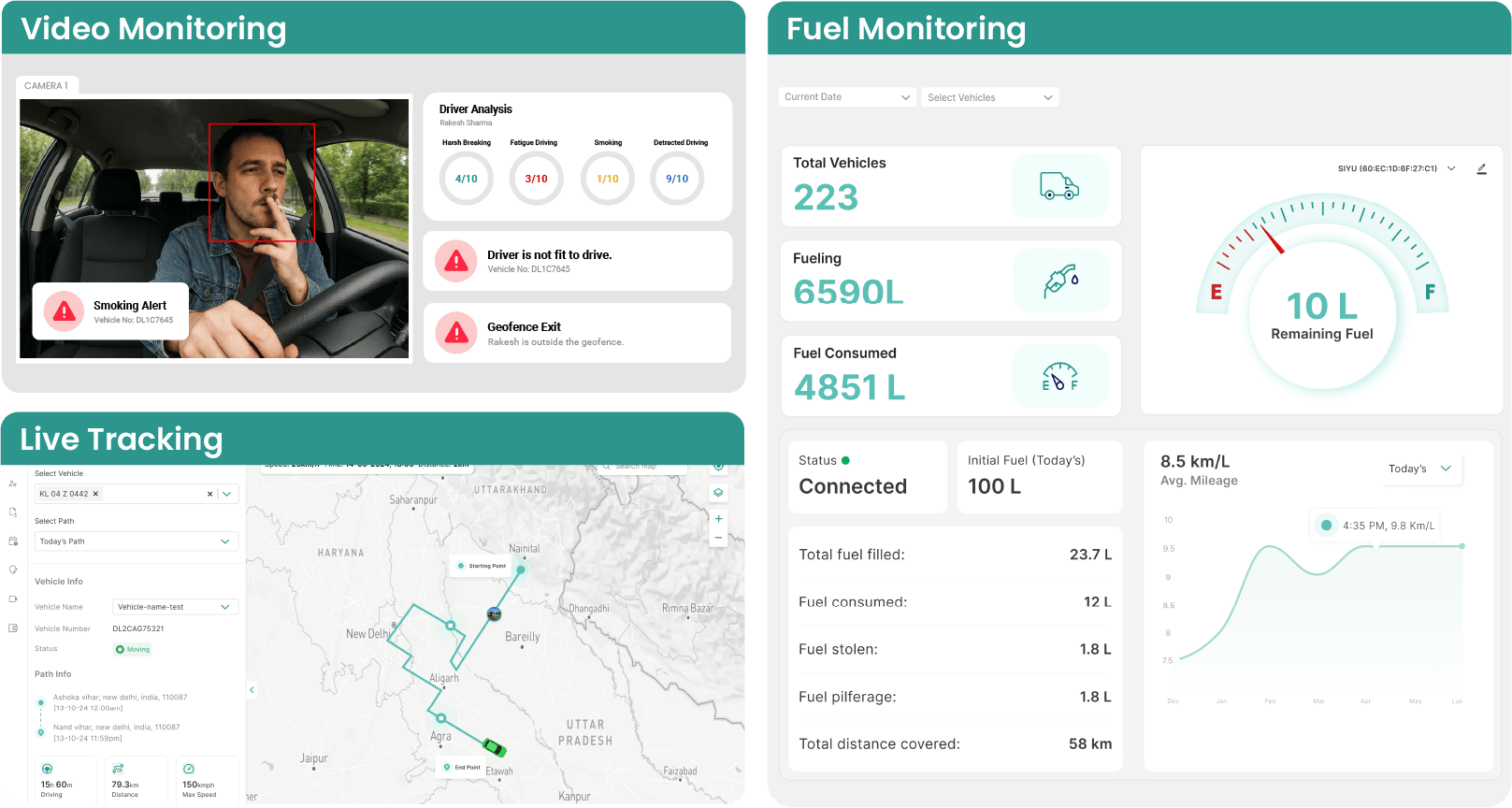This screenshot has height=808, width=1512.
Task: Open the Current Date dropdown
Action: point(847,97)
